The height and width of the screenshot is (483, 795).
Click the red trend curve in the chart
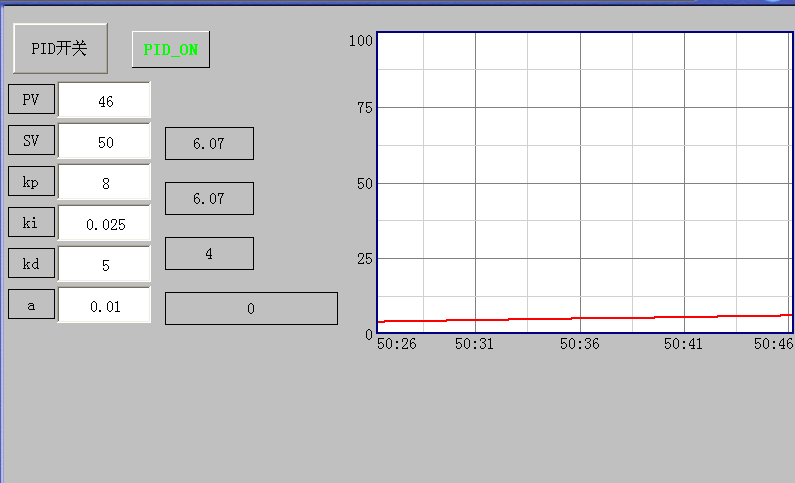tap(580, 318)
